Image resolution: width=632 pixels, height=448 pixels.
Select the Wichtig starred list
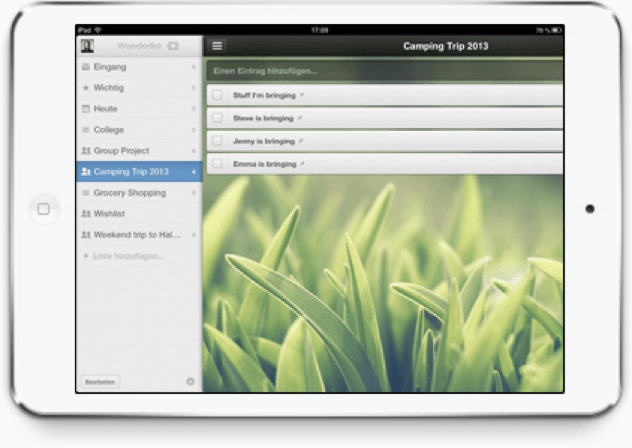(110, 88)
